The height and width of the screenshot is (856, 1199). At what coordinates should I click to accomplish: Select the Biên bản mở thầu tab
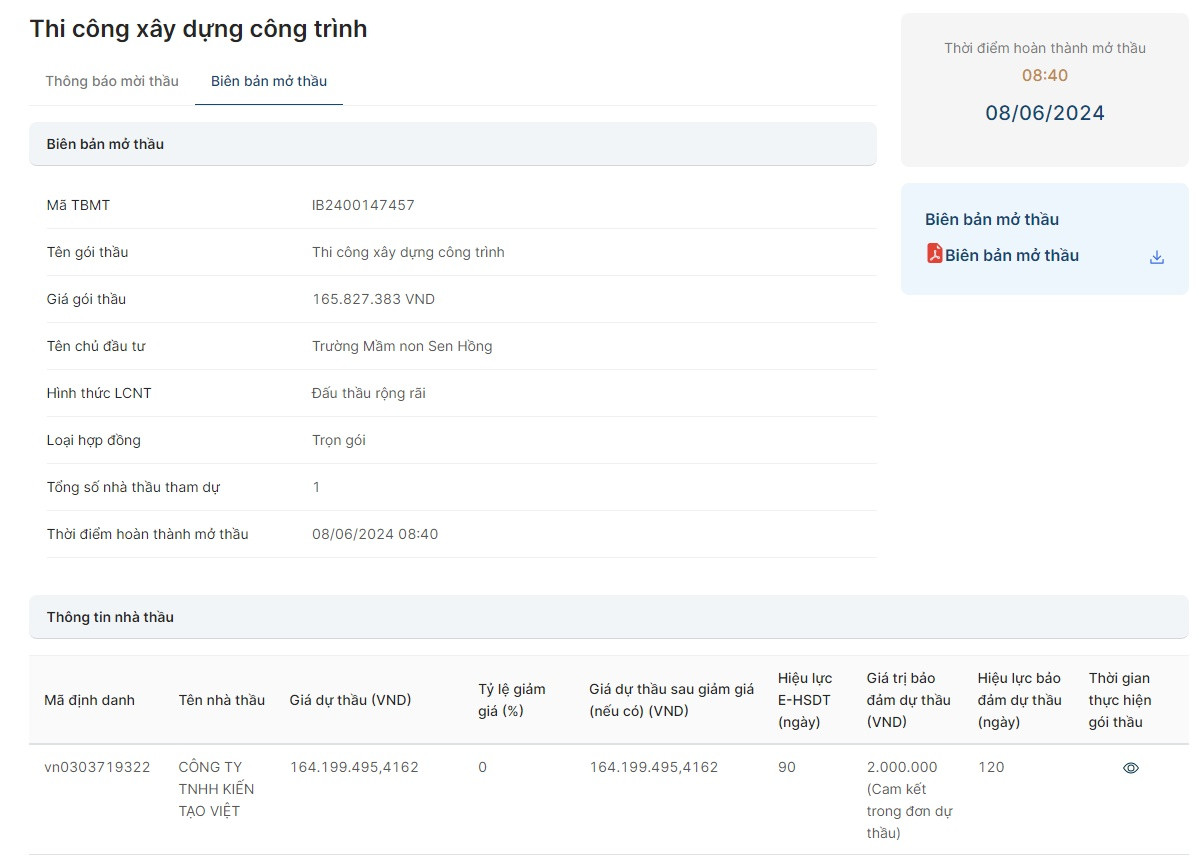(x=268, y=81)
